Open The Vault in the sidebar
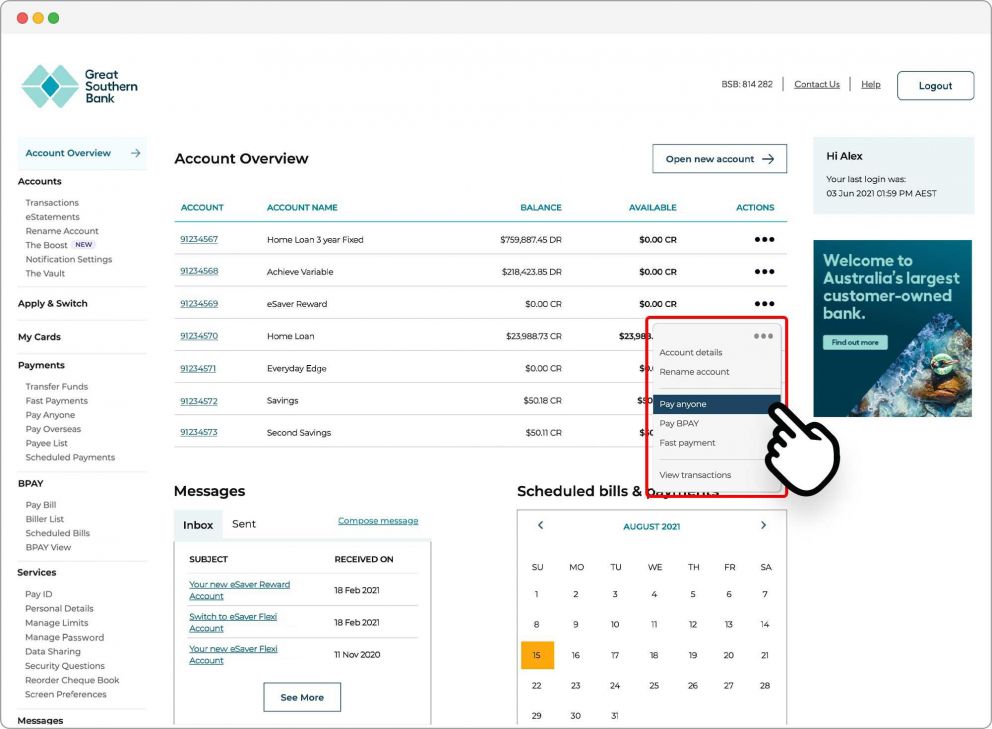The width and height of the screenshot is (992, 729). 45,273
